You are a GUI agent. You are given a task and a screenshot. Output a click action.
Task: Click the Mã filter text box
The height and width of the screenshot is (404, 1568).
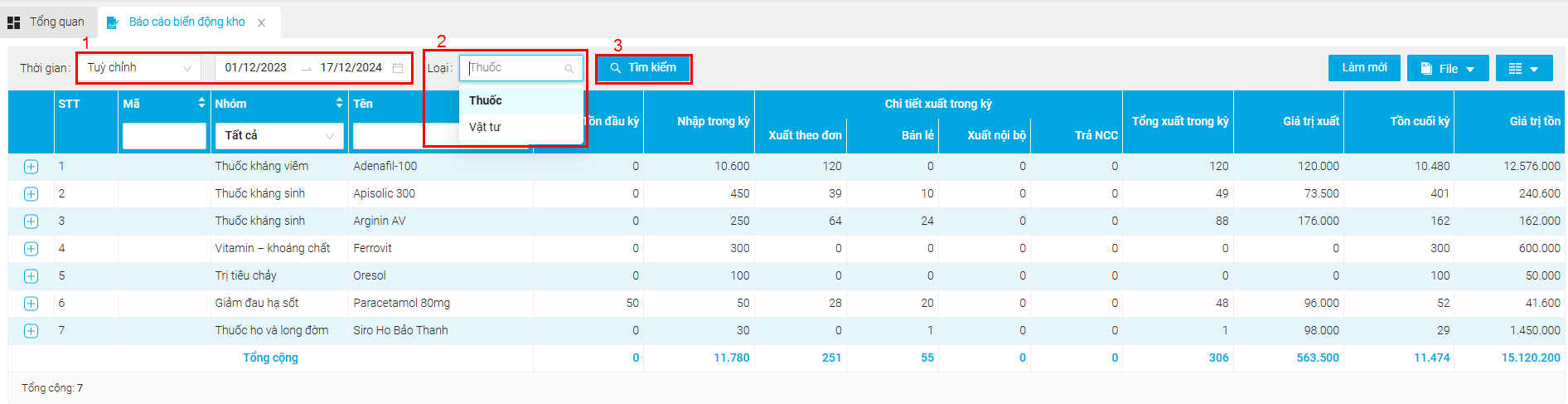[164, 135]
